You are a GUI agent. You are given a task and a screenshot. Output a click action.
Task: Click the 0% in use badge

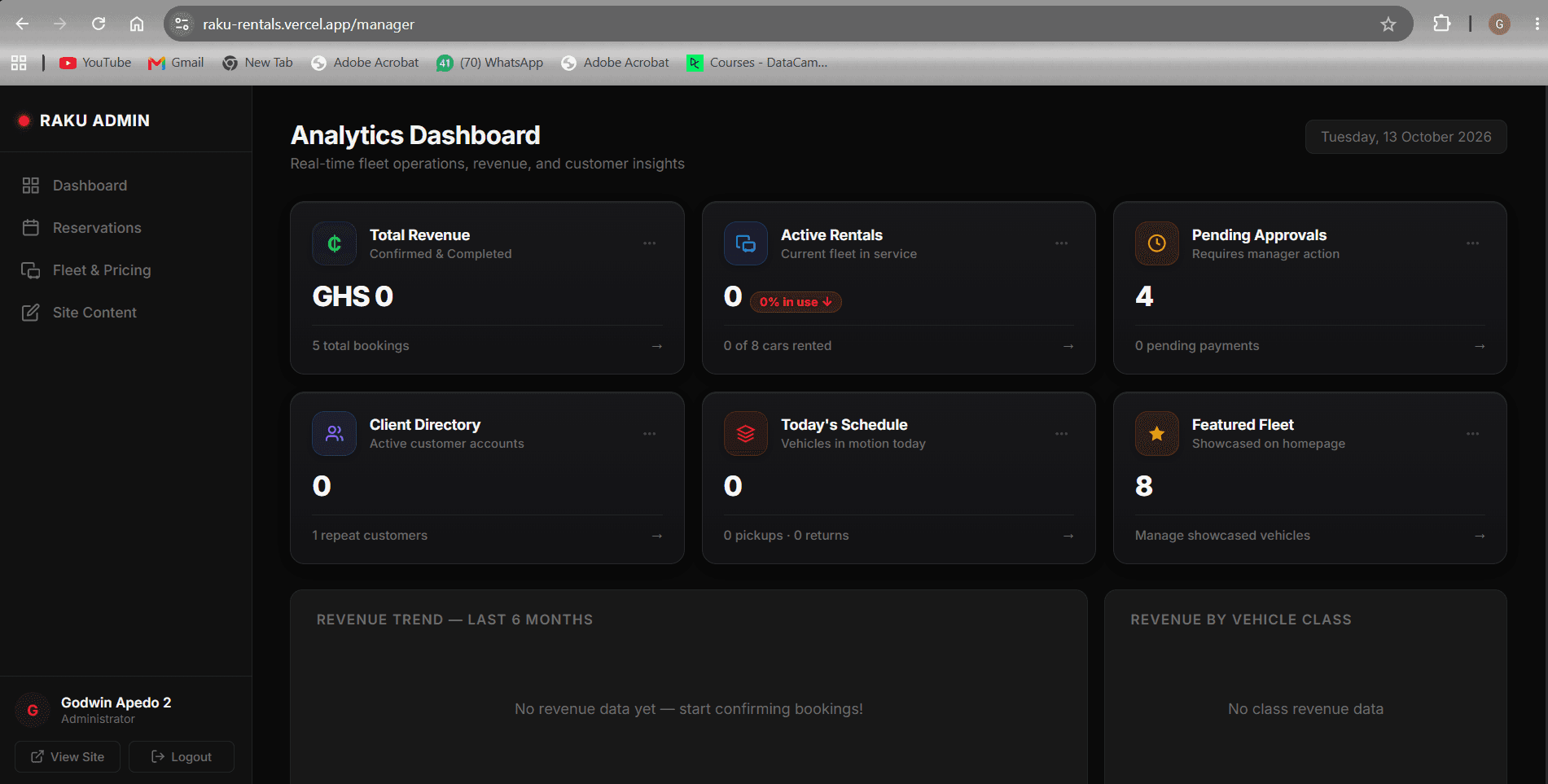point(796,302)
